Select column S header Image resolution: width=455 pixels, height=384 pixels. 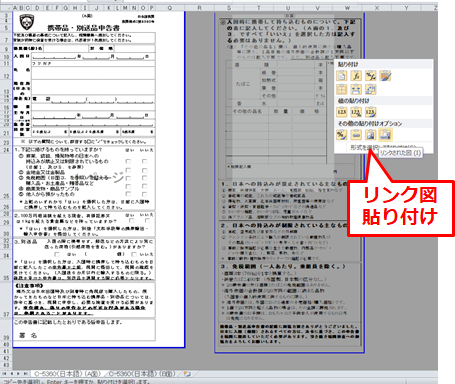click(229, 8)
